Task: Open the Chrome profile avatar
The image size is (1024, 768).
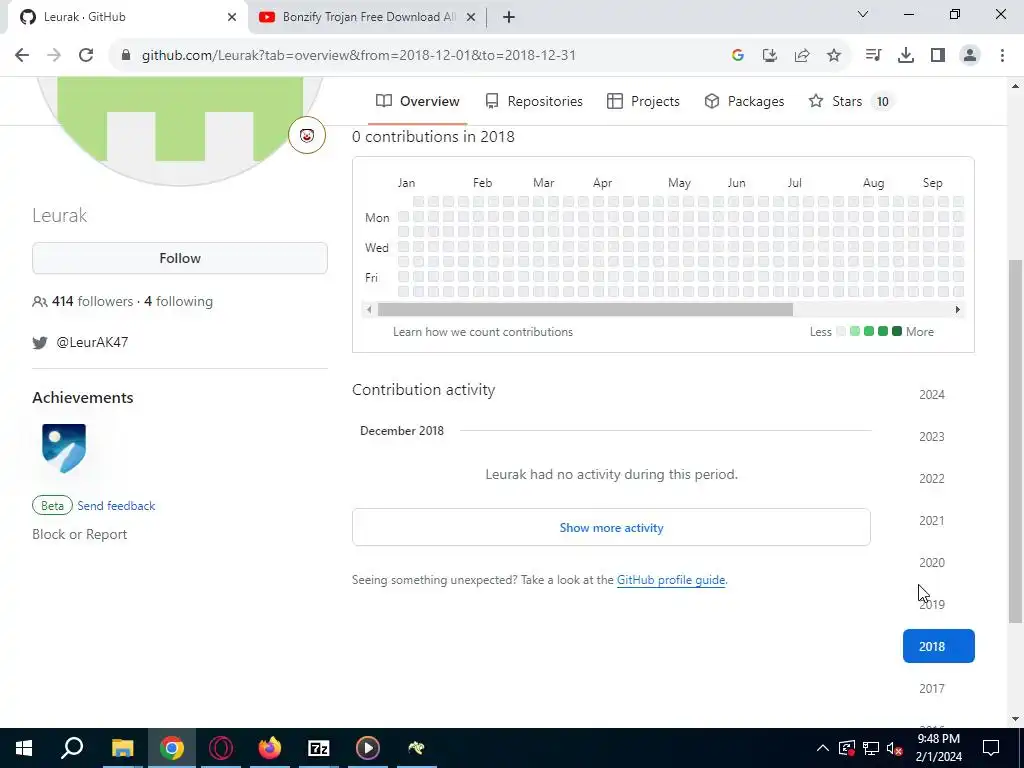Action: click(970, 56)
